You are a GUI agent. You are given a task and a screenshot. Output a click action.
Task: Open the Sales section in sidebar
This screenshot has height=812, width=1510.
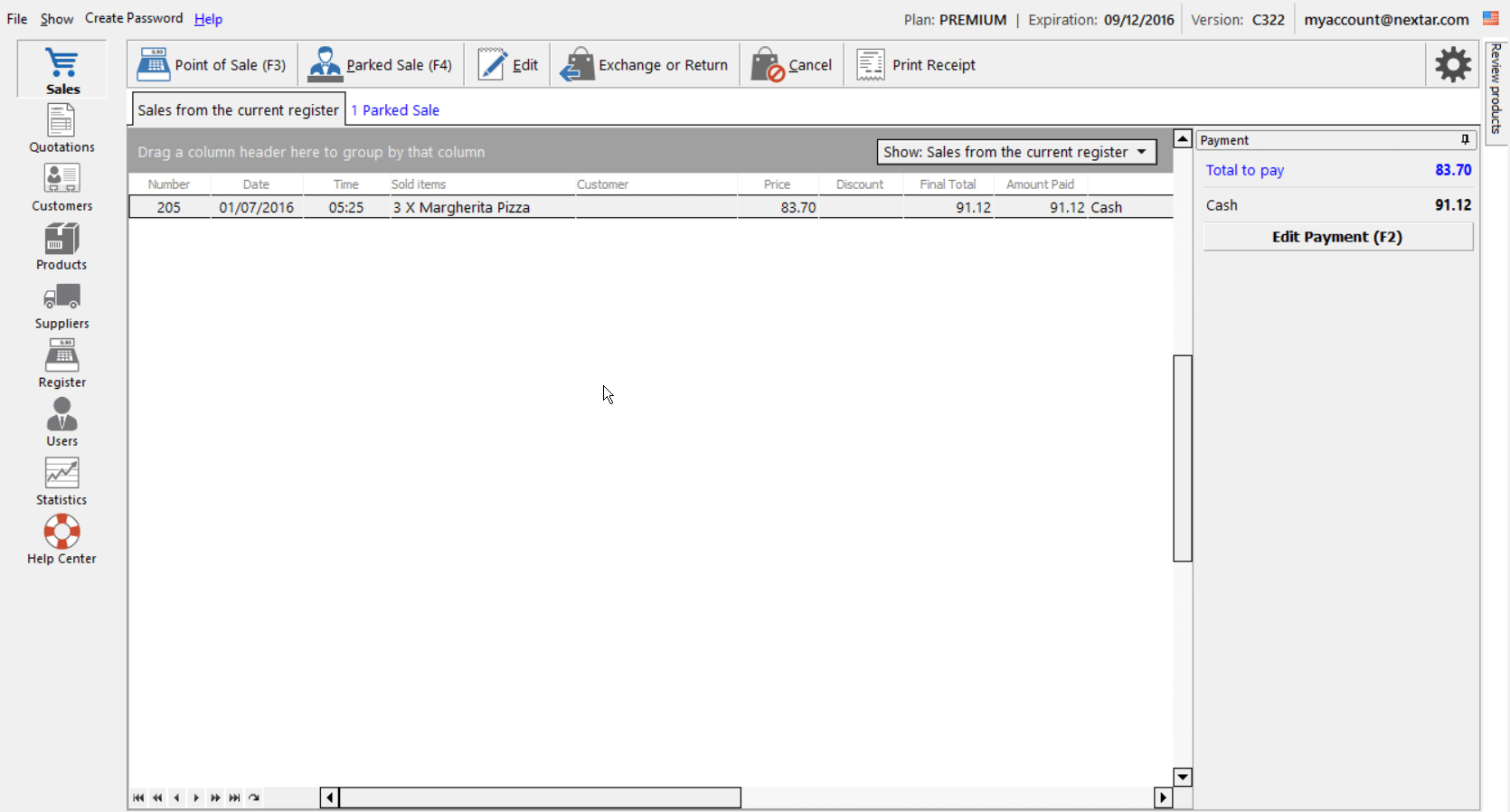pyautogui.click(x=62, y=70)
